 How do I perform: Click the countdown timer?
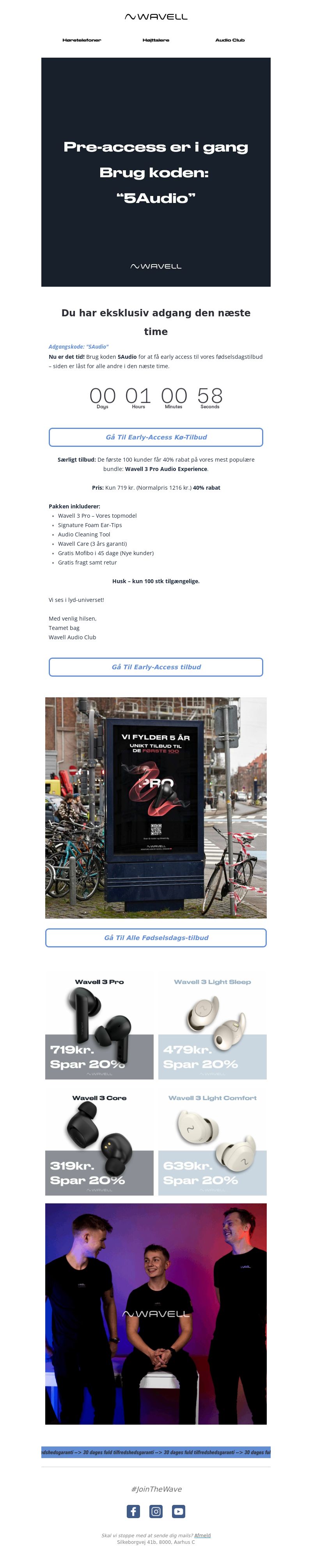(156, 397)
